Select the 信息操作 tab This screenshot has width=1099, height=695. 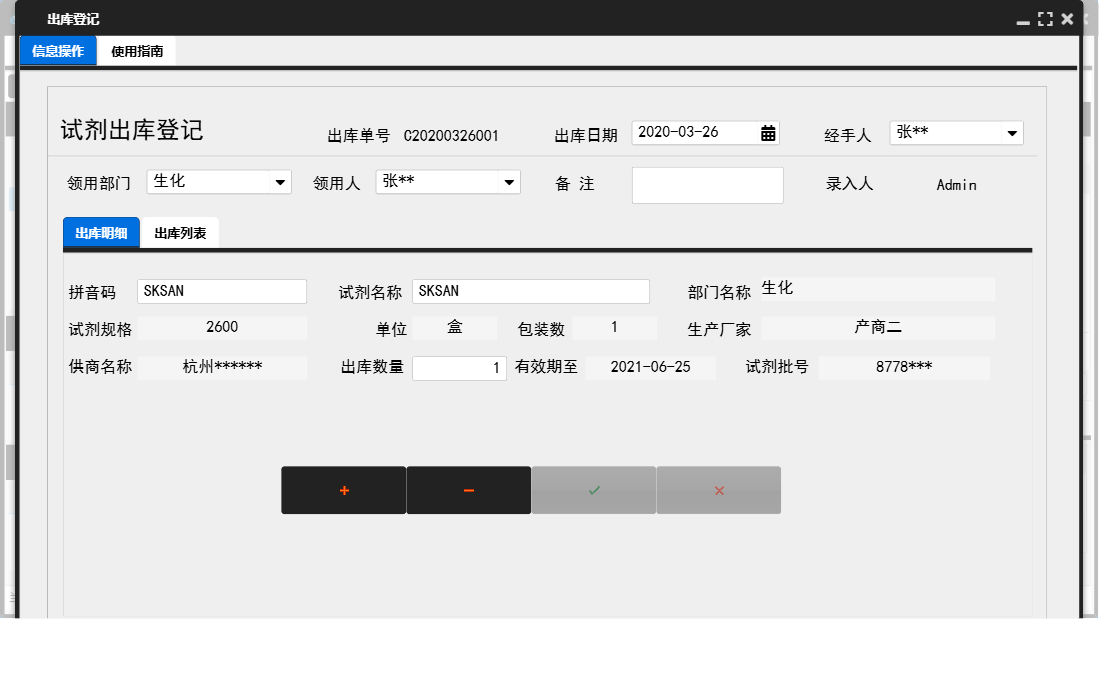[x=57, y=50]
